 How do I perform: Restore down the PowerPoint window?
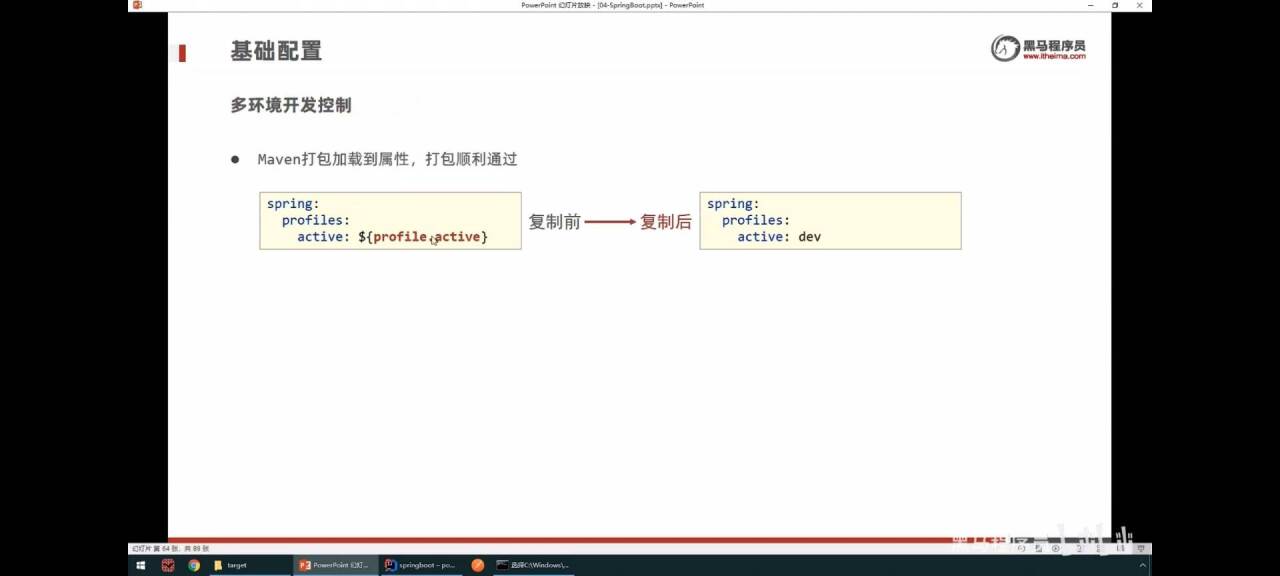pyautogui.click(x=1115, y=5)
